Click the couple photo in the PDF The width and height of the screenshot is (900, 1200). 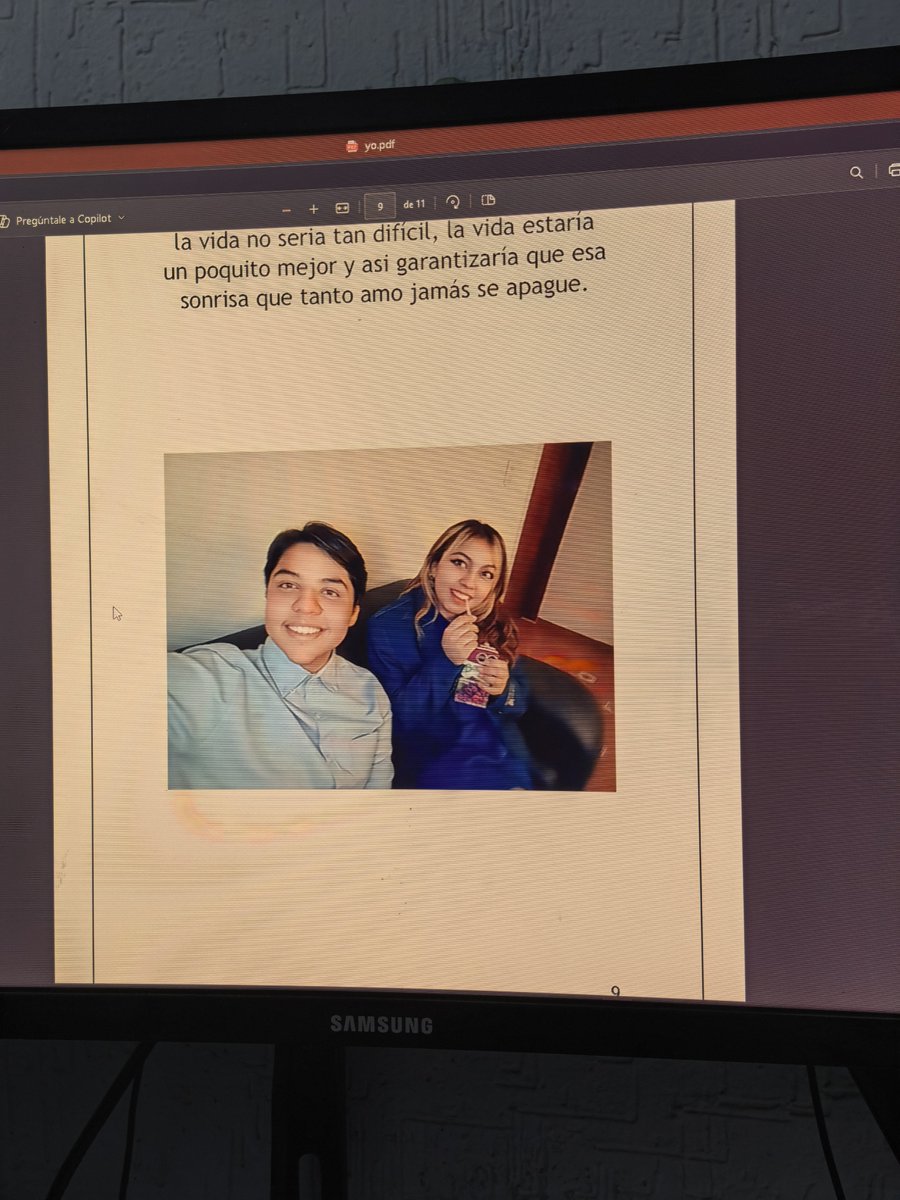coord(390,617)
